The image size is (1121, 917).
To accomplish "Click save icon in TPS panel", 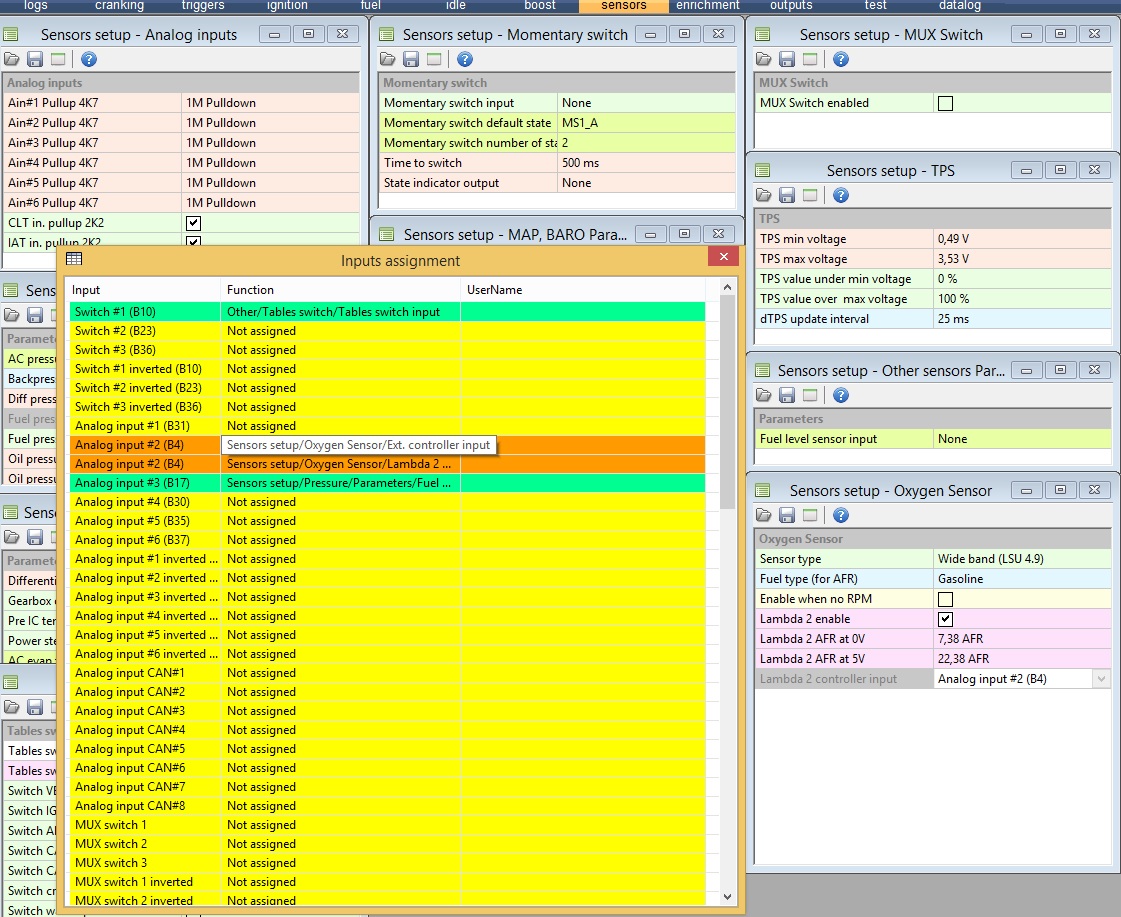I will coord(787,196).
